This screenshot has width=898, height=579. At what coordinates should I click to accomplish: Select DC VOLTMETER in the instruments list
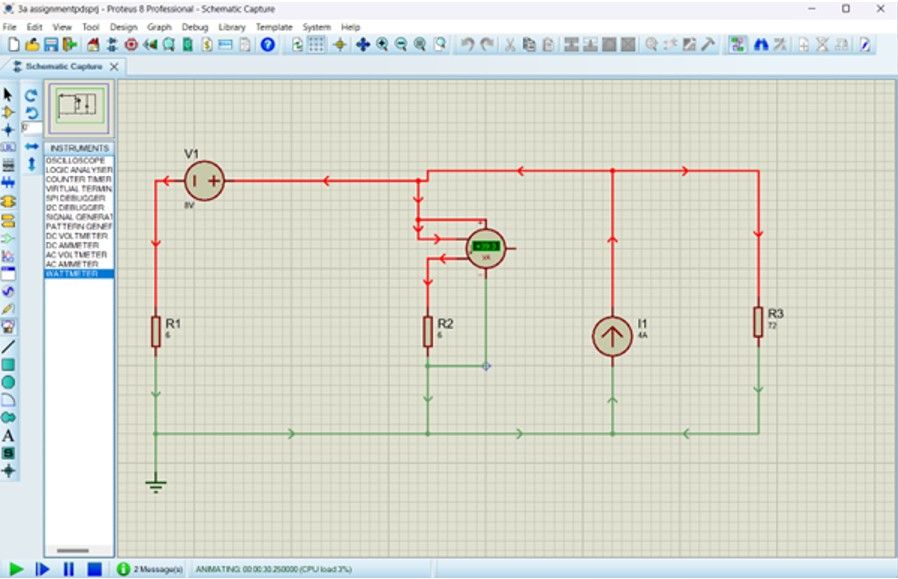pyautogui.click(x=79, y=236)
